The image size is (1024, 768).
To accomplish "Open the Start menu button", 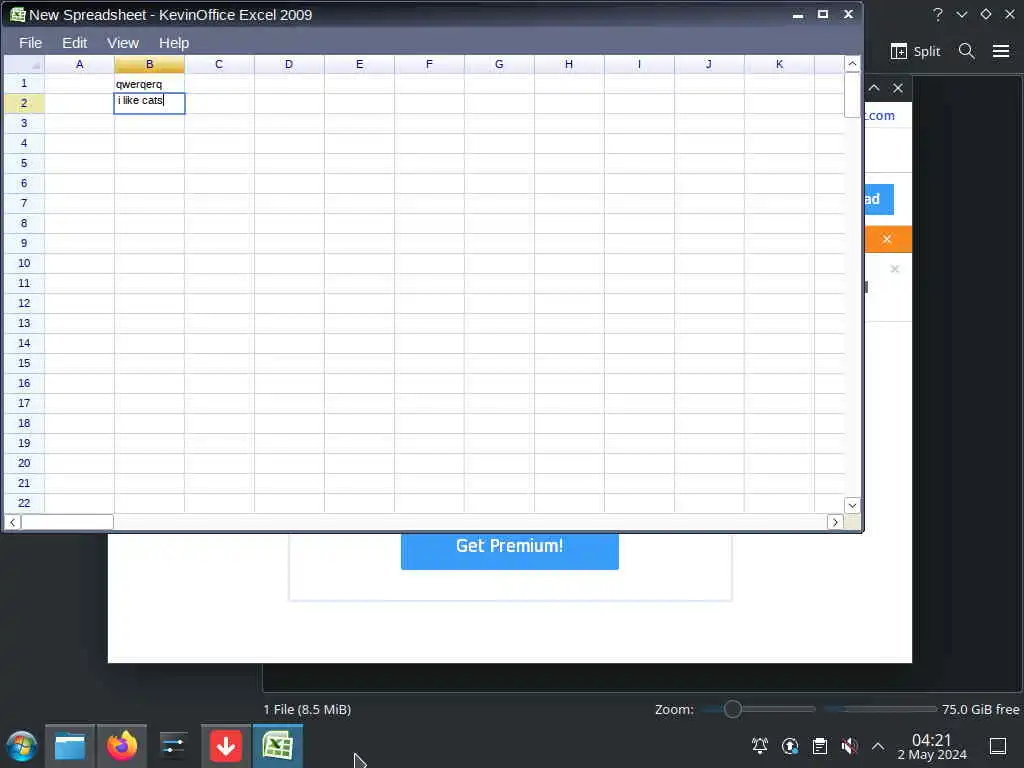I will (22, 746).
